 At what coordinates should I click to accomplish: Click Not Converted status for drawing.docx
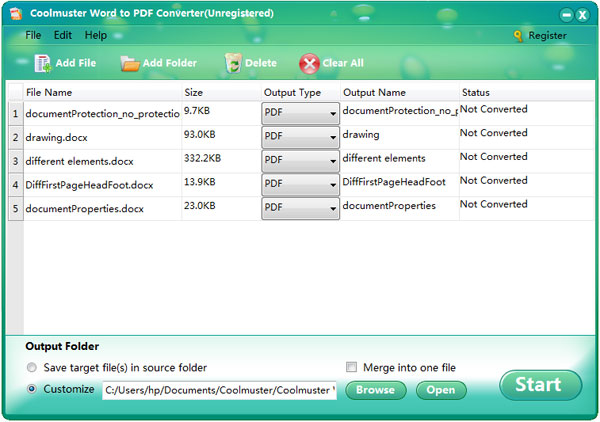click(x=494, y=133)
